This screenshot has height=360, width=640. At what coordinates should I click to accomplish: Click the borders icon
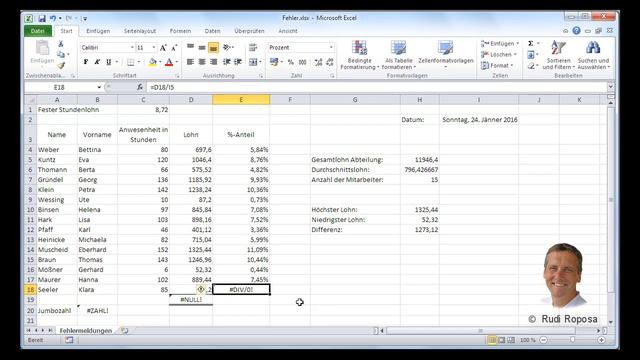[x=131, y=62]
